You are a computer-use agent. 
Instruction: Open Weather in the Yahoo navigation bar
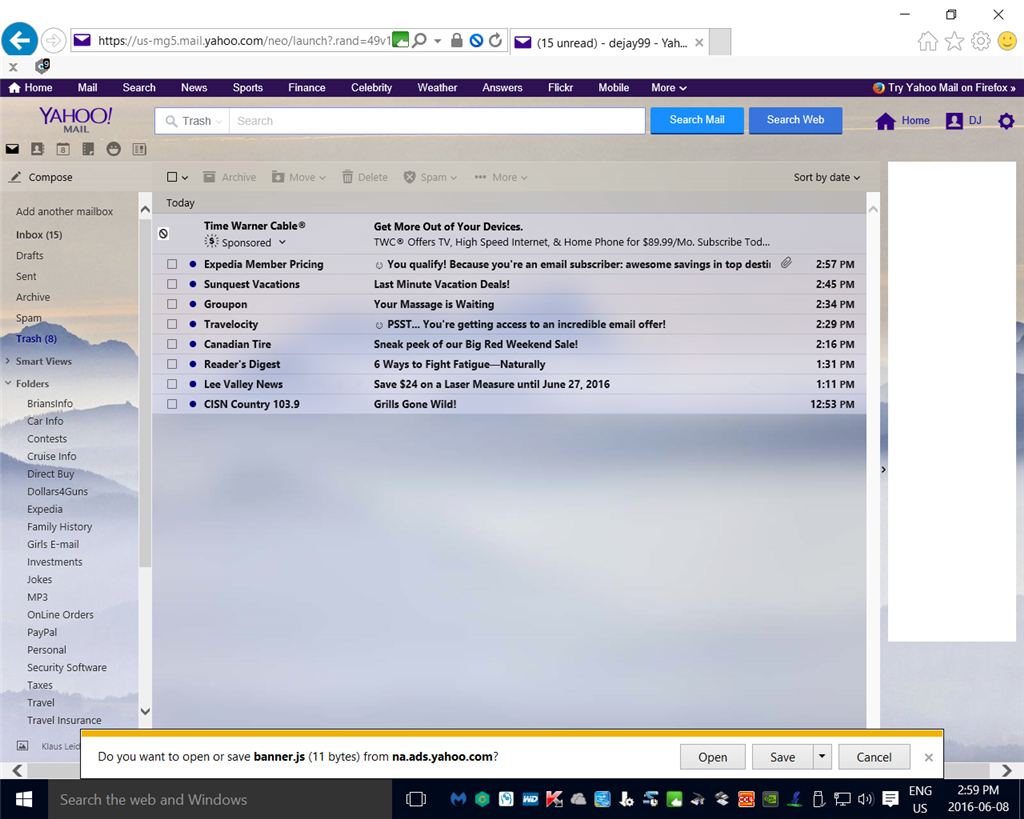(437, 88)
